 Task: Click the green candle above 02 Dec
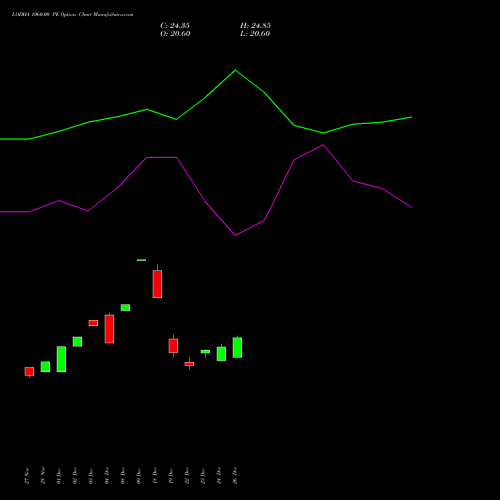(77, 342)
